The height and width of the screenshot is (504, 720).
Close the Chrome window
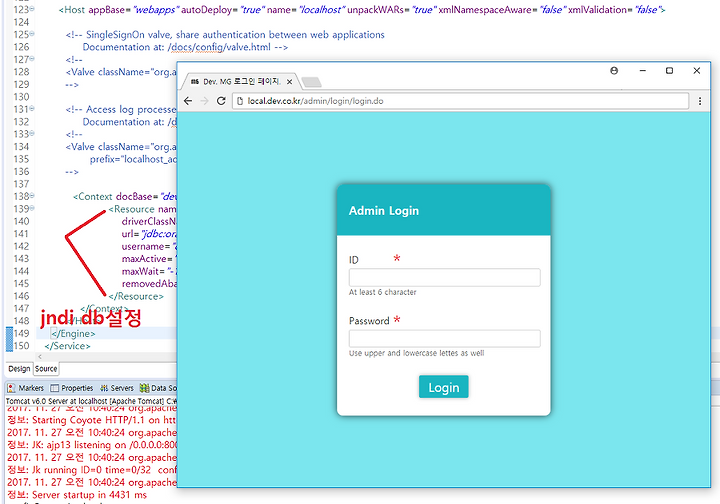tap(697, 71)
